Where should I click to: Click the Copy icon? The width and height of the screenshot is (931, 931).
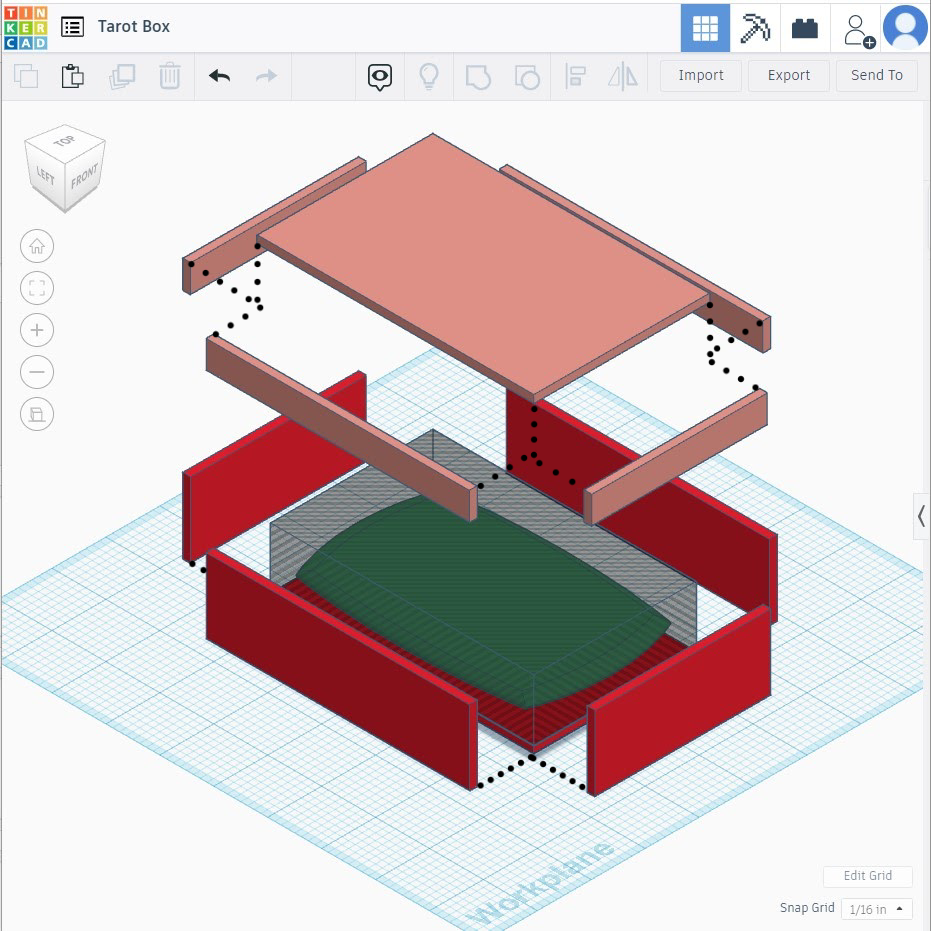(26, 76)
